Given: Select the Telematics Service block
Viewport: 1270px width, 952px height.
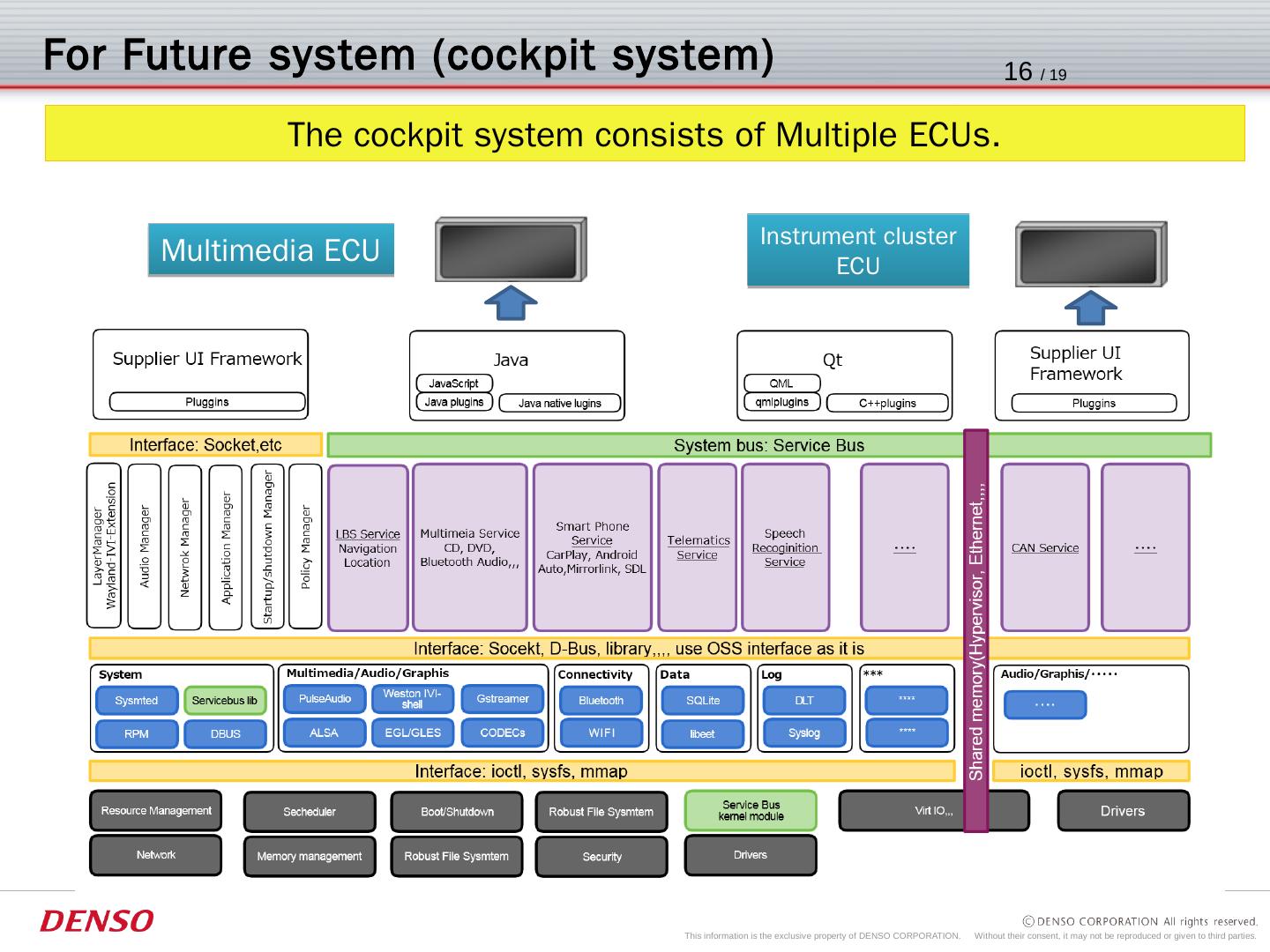Looking at the screenshot, I should pos(698,547).
